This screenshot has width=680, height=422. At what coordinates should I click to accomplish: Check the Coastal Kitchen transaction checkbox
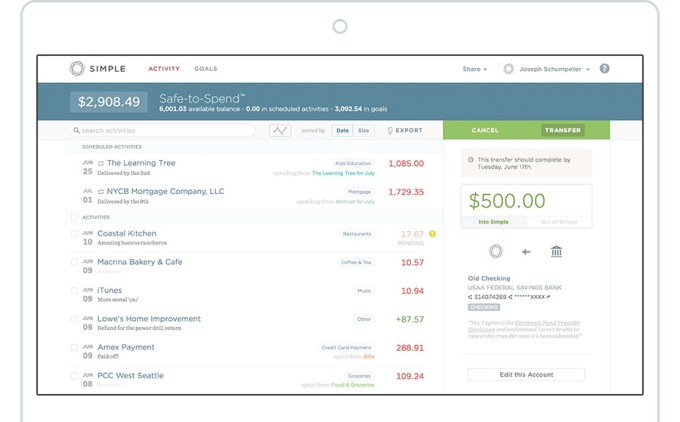74,234
